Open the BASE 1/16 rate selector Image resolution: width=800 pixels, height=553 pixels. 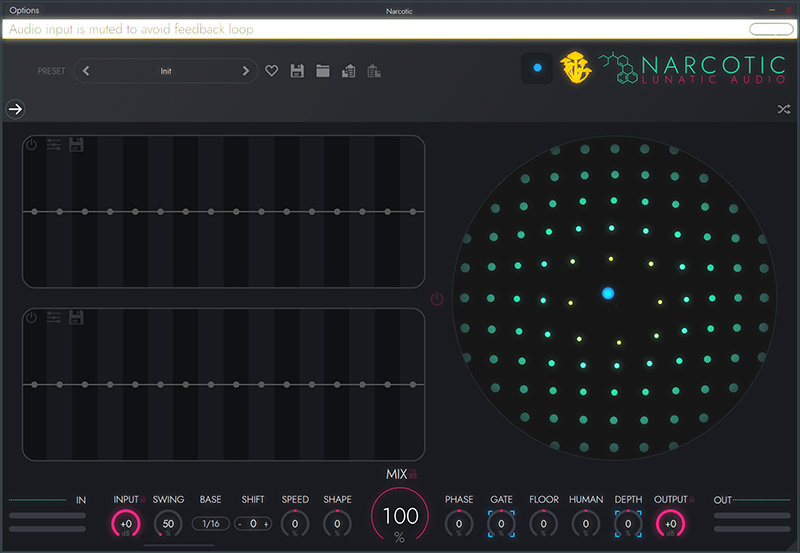[x=210, y=523]
